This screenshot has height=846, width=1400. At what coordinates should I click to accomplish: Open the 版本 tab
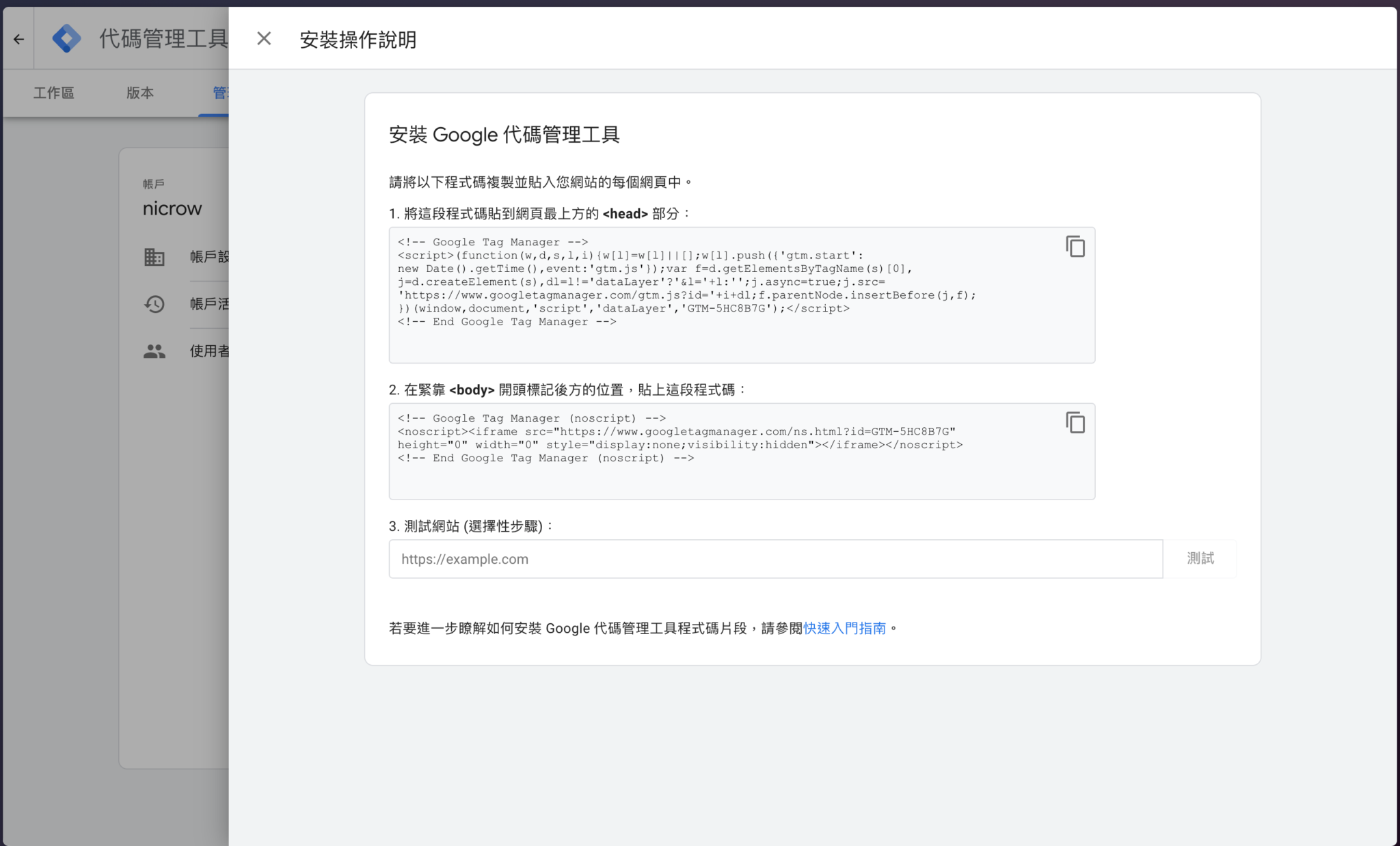140,93
